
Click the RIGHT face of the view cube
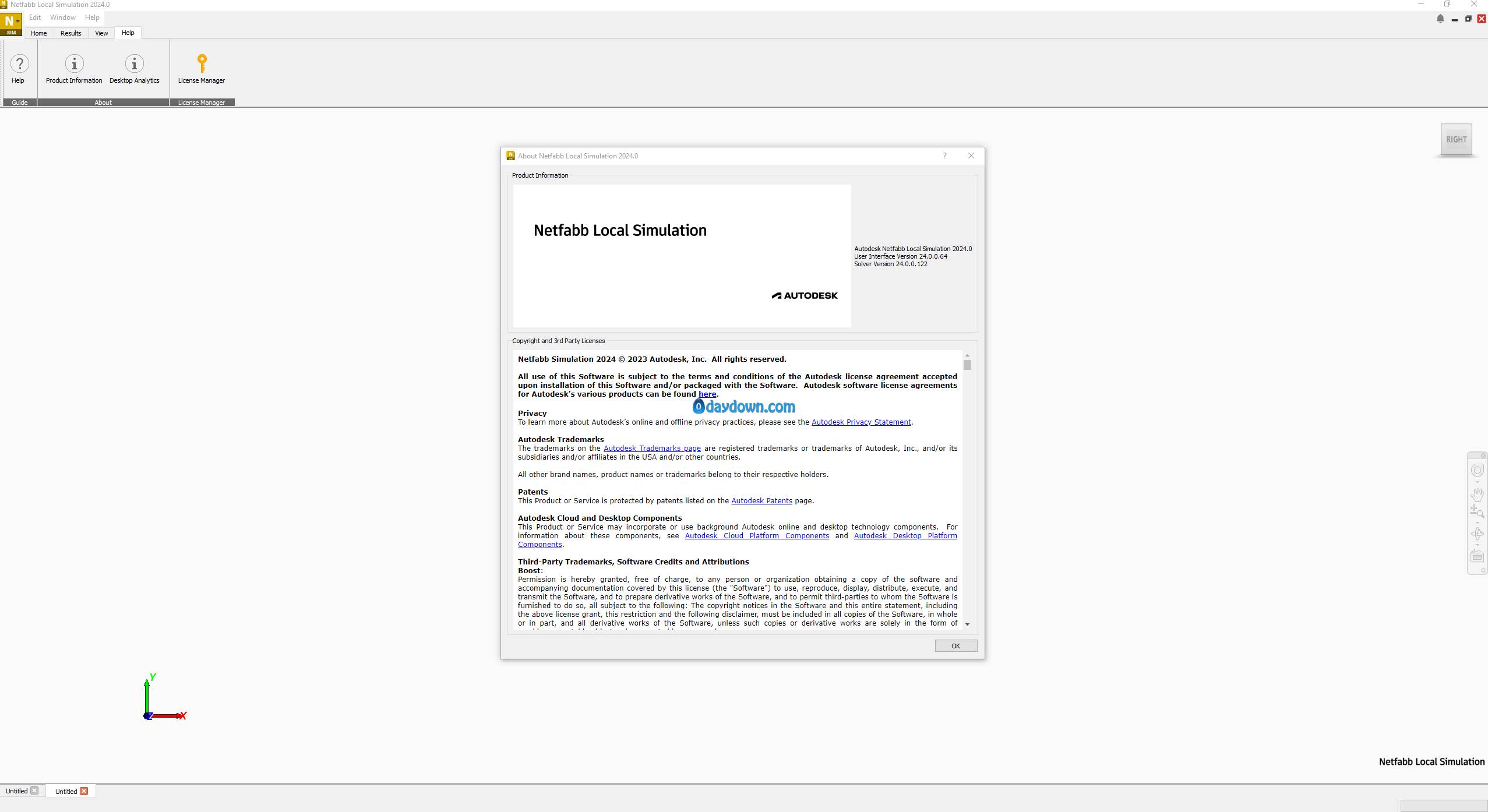coord(1456,140)
